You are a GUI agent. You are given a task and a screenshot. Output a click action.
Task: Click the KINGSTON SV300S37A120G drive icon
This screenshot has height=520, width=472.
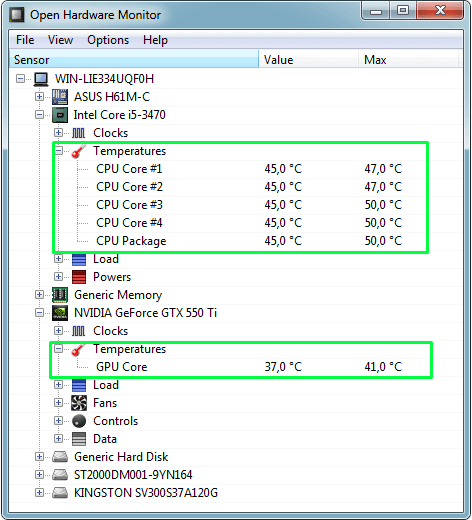pos(60,493)
